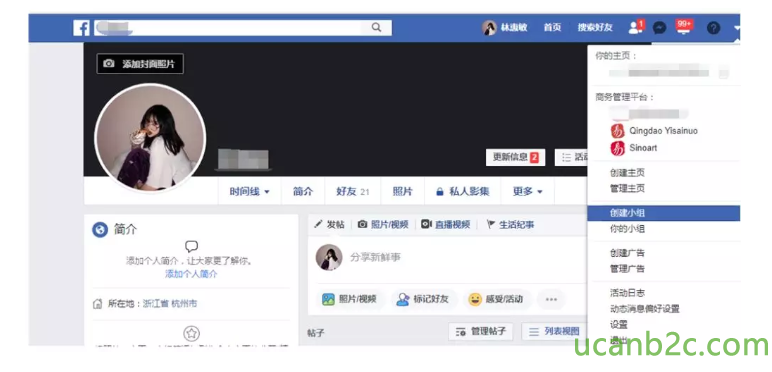Open notifications icon showing 99+

pyautogui.click(x=684, y=27)
